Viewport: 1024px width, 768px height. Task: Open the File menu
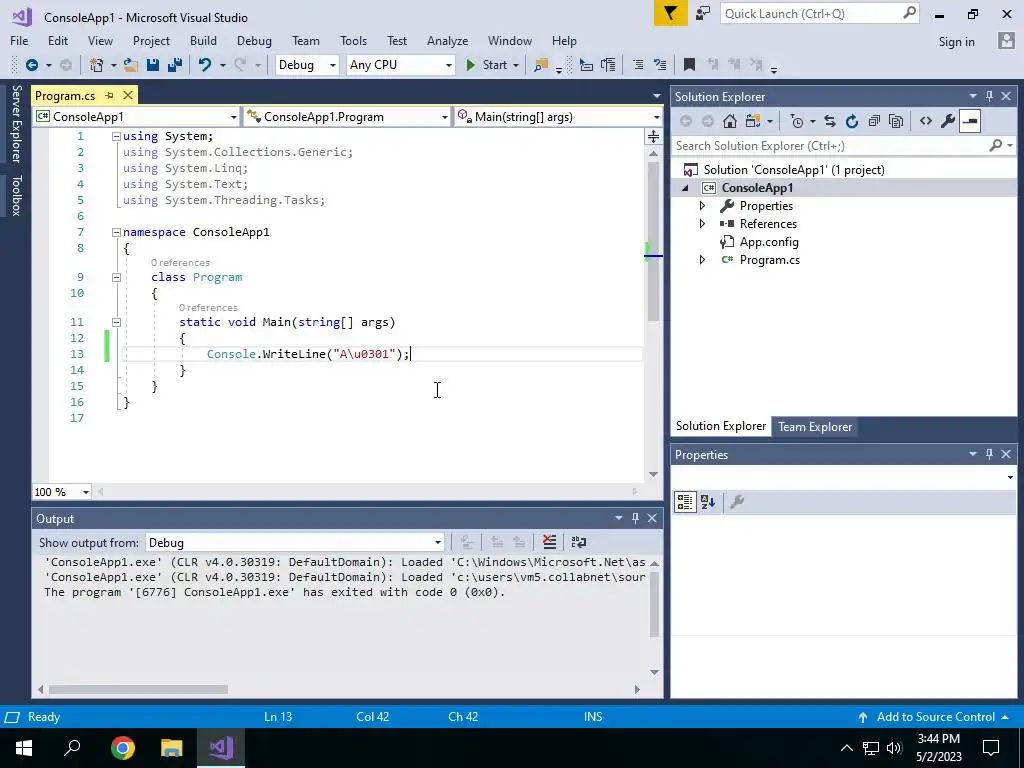pos(19,40)
